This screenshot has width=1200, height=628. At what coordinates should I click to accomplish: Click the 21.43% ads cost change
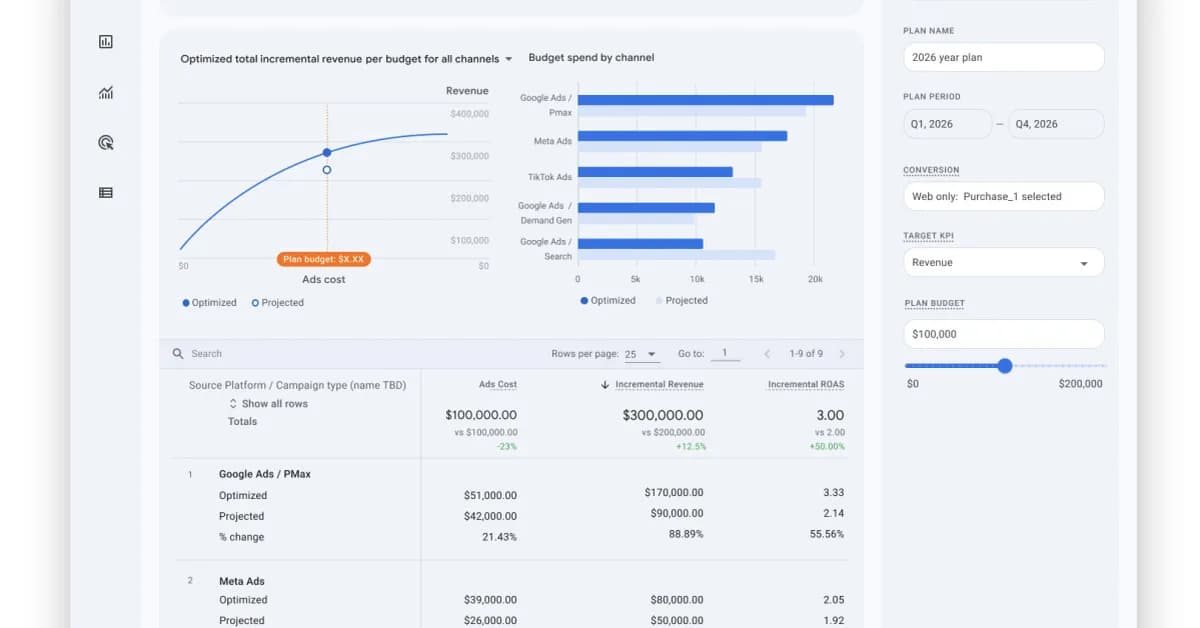point(499,537)
